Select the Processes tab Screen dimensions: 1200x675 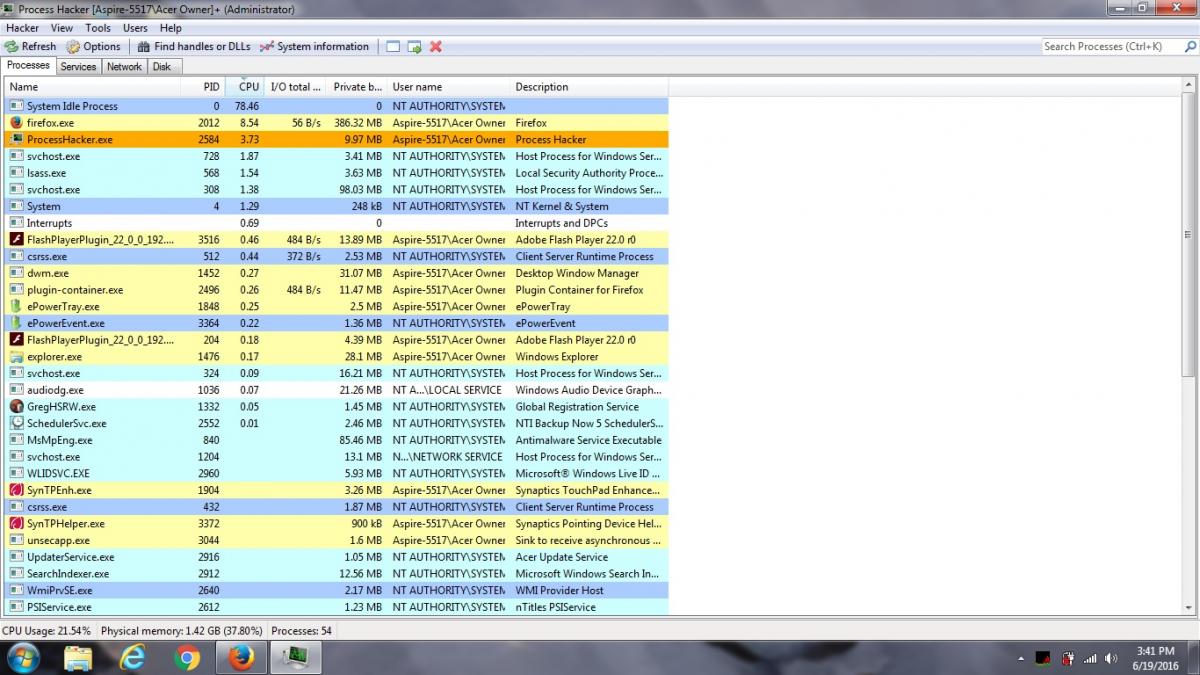coord(28,65)
